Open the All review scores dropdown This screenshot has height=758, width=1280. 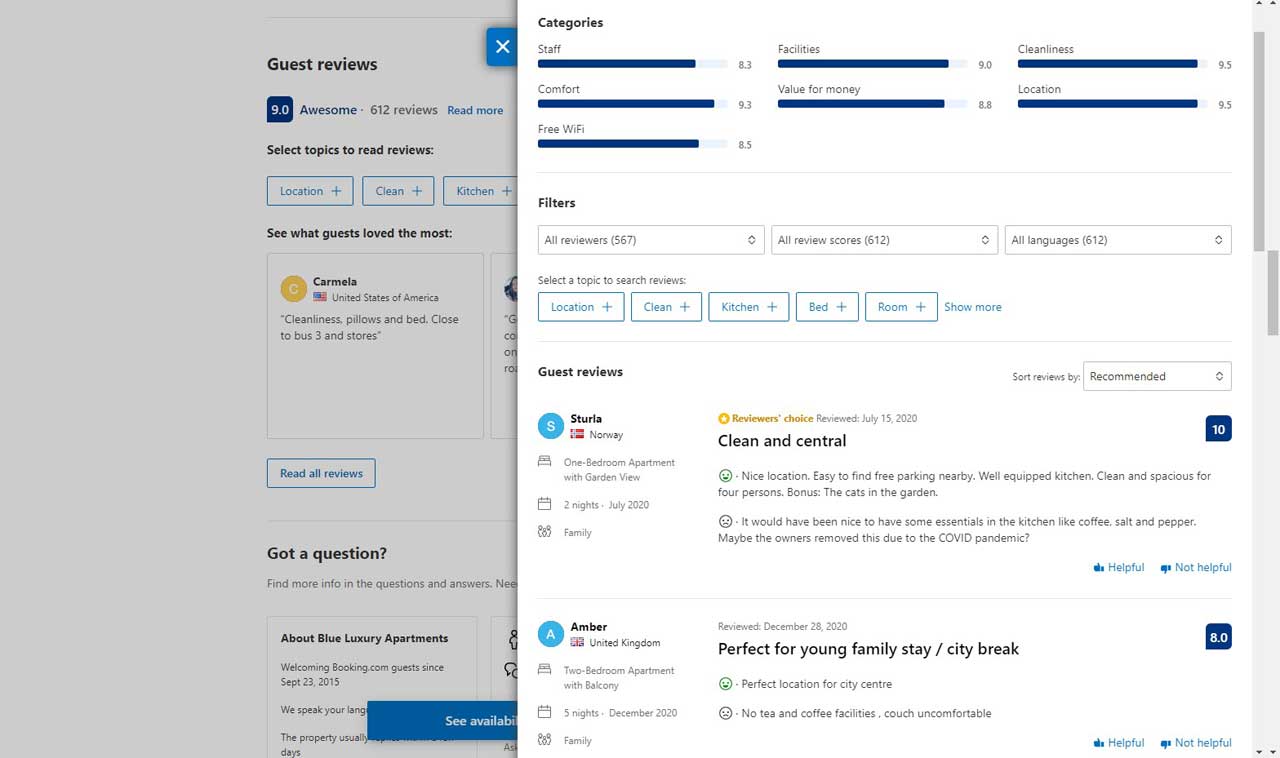pos(884,240)
